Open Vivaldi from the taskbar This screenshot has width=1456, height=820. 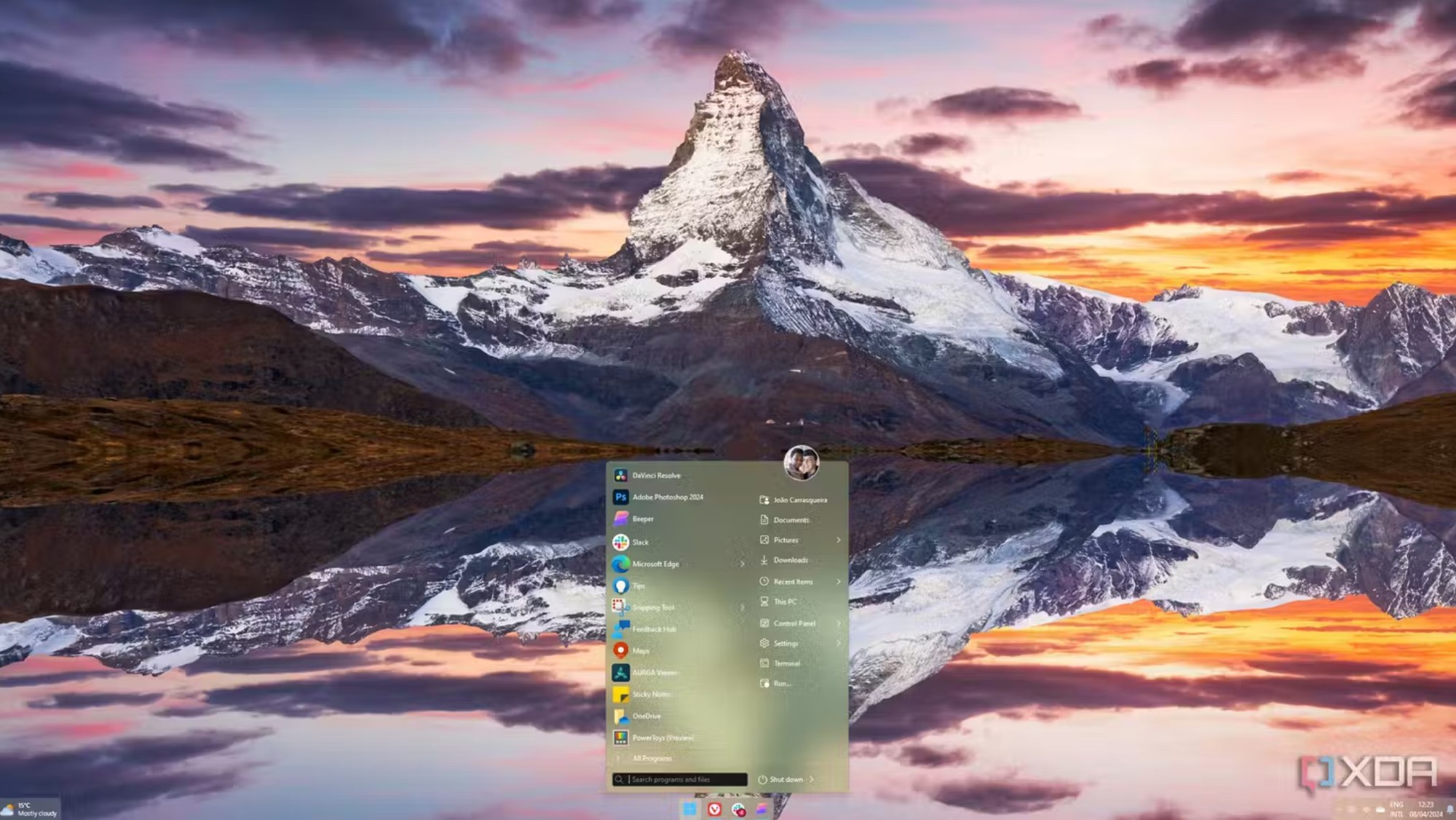[x=713, y=808]
